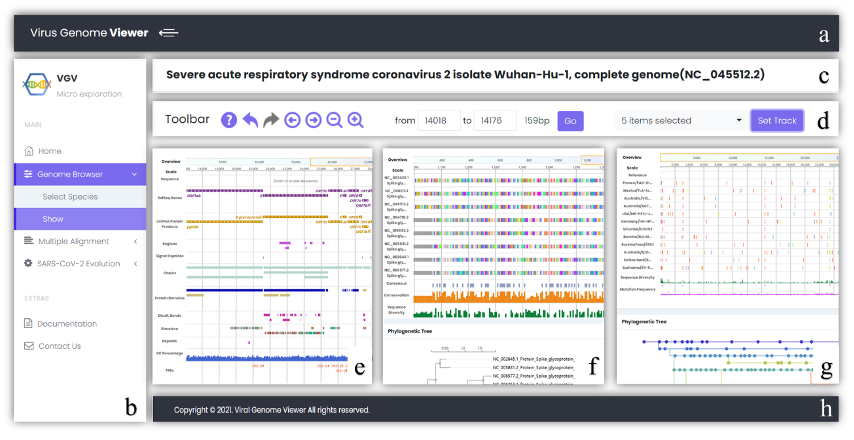Click the Set Track button

pyautogui.click(x=777, y=120)
